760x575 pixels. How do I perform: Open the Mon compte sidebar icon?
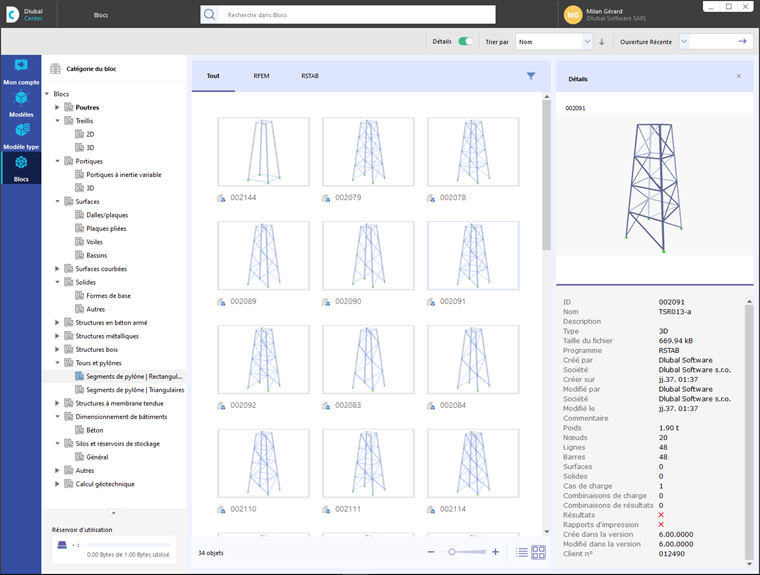pos(21,67)
